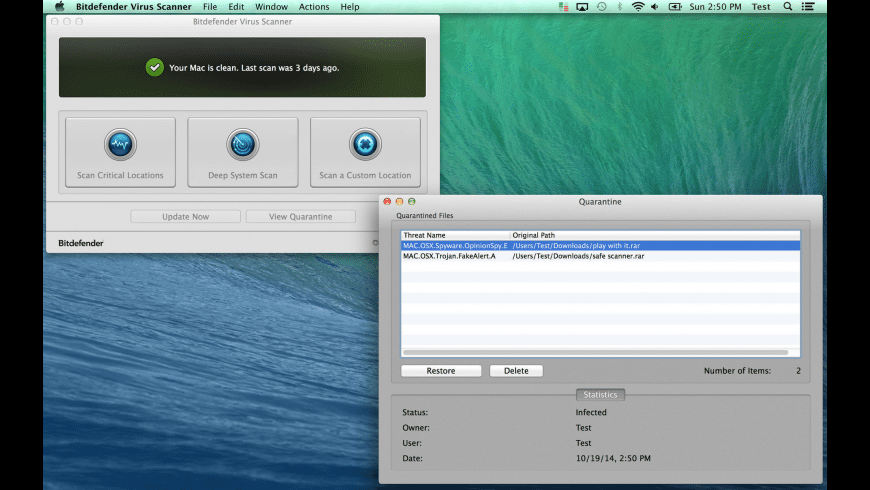This screenshot has width=870, height=490.
Task: Click the green checkmark status icon
Action: tap(154, 67)
